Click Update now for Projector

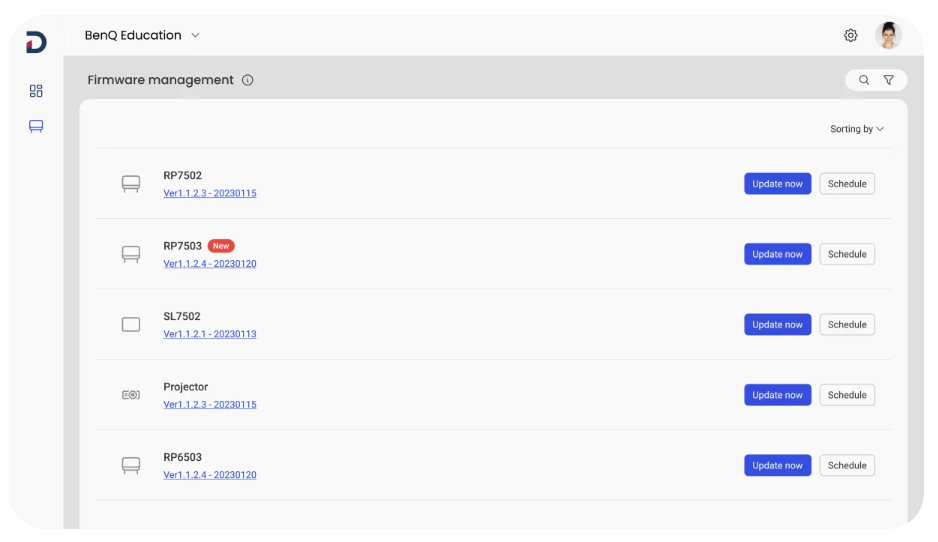point(777,395)
